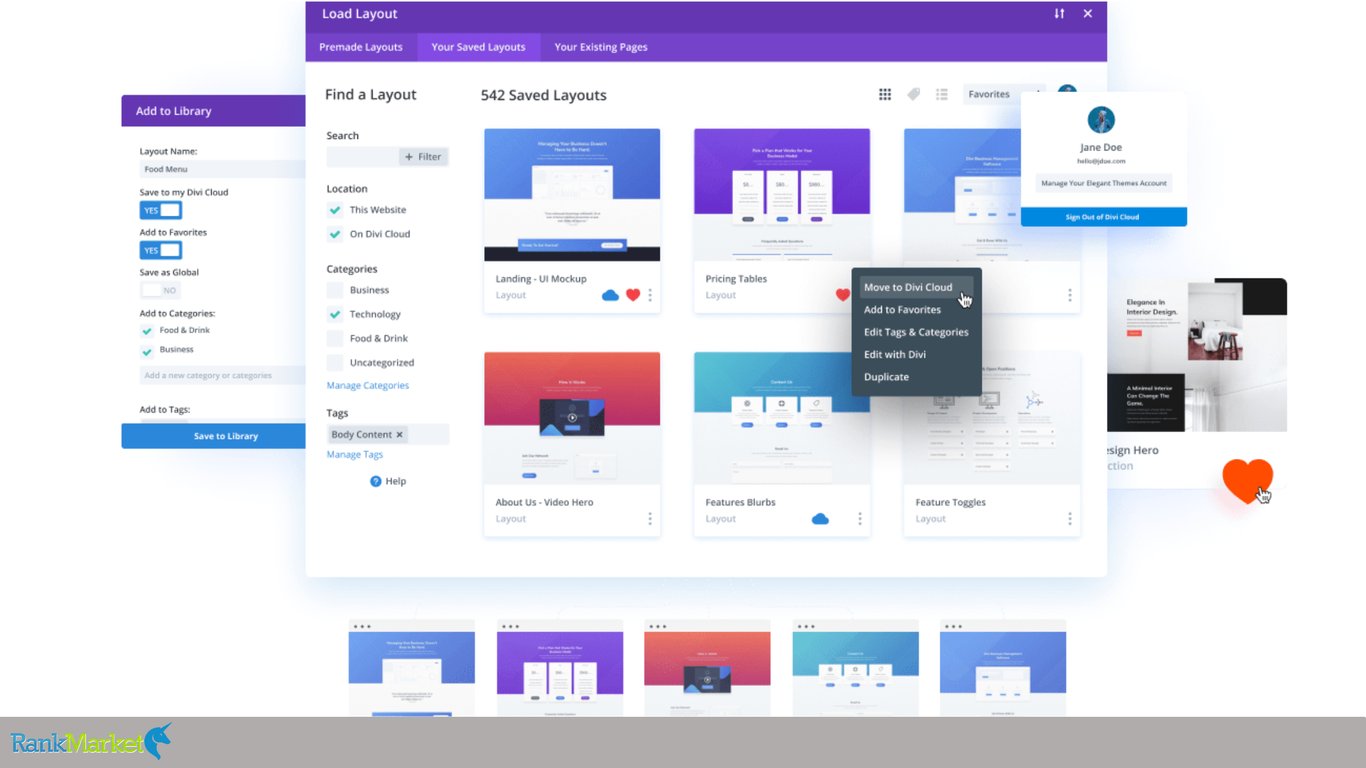Uncheck Food & Drink in Add to Library
This screenshot has width=1366, height=768.
147,330
